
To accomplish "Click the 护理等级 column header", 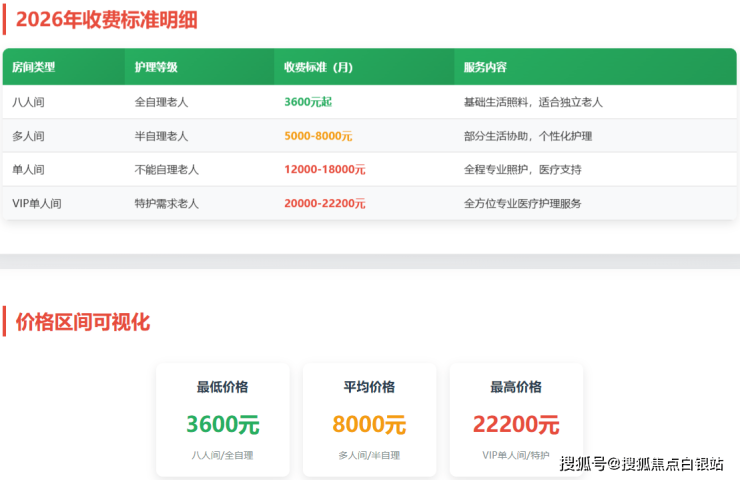I will click(156, 67).
